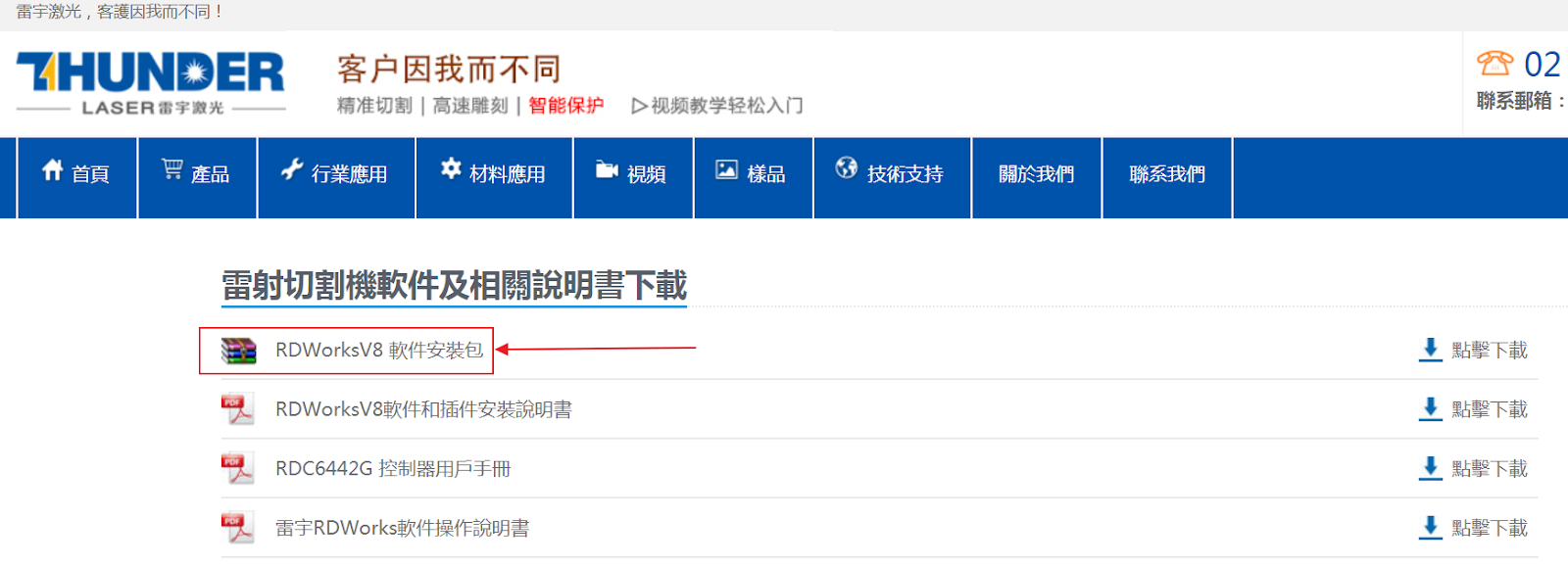The height and width of the screenshot is (566, 1568).
Task: Open the 樣品 menu item
Action: click(754, 177)
